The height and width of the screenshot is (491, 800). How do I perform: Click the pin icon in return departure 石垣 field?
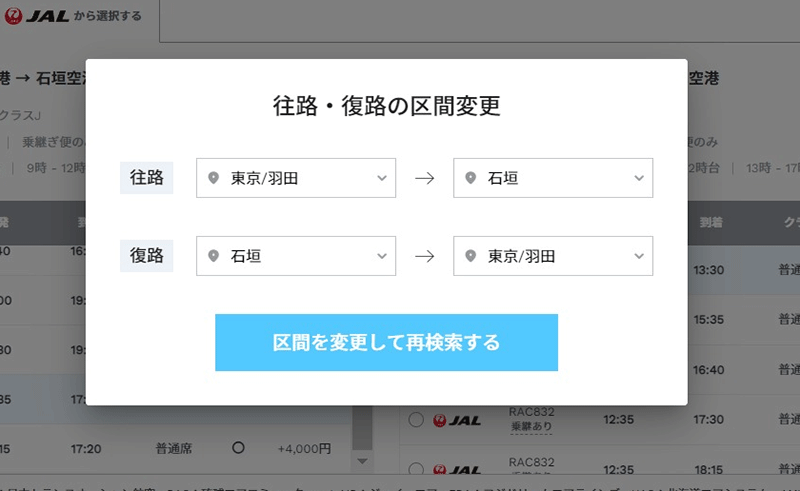[x=212, y=257]
